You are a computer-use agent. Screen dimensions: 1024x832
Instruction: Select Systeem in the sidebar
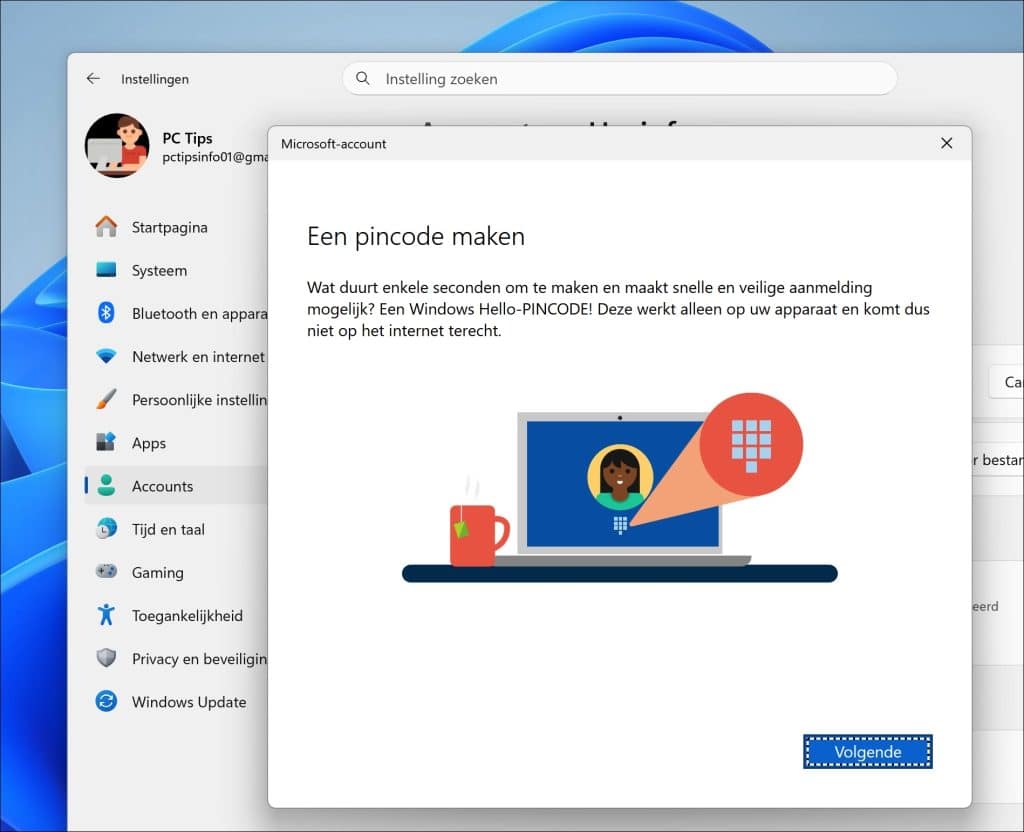[x=176, y=270]
